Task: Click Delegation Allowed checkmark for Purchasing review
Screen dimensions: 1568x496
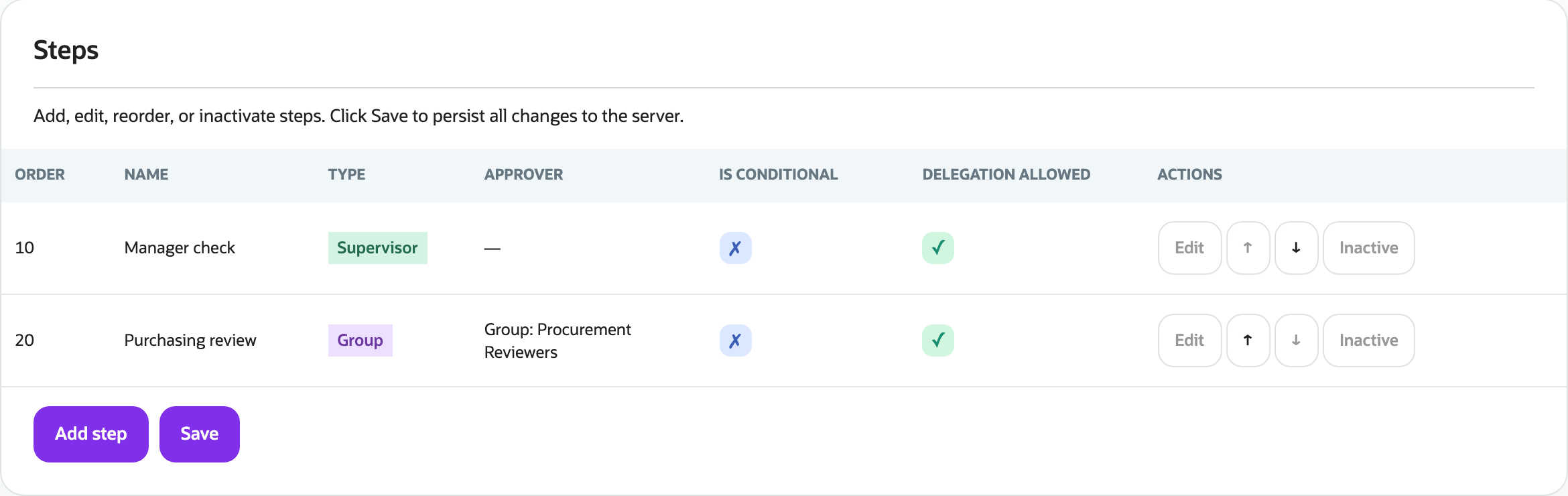Action: [x=937, y=340]
